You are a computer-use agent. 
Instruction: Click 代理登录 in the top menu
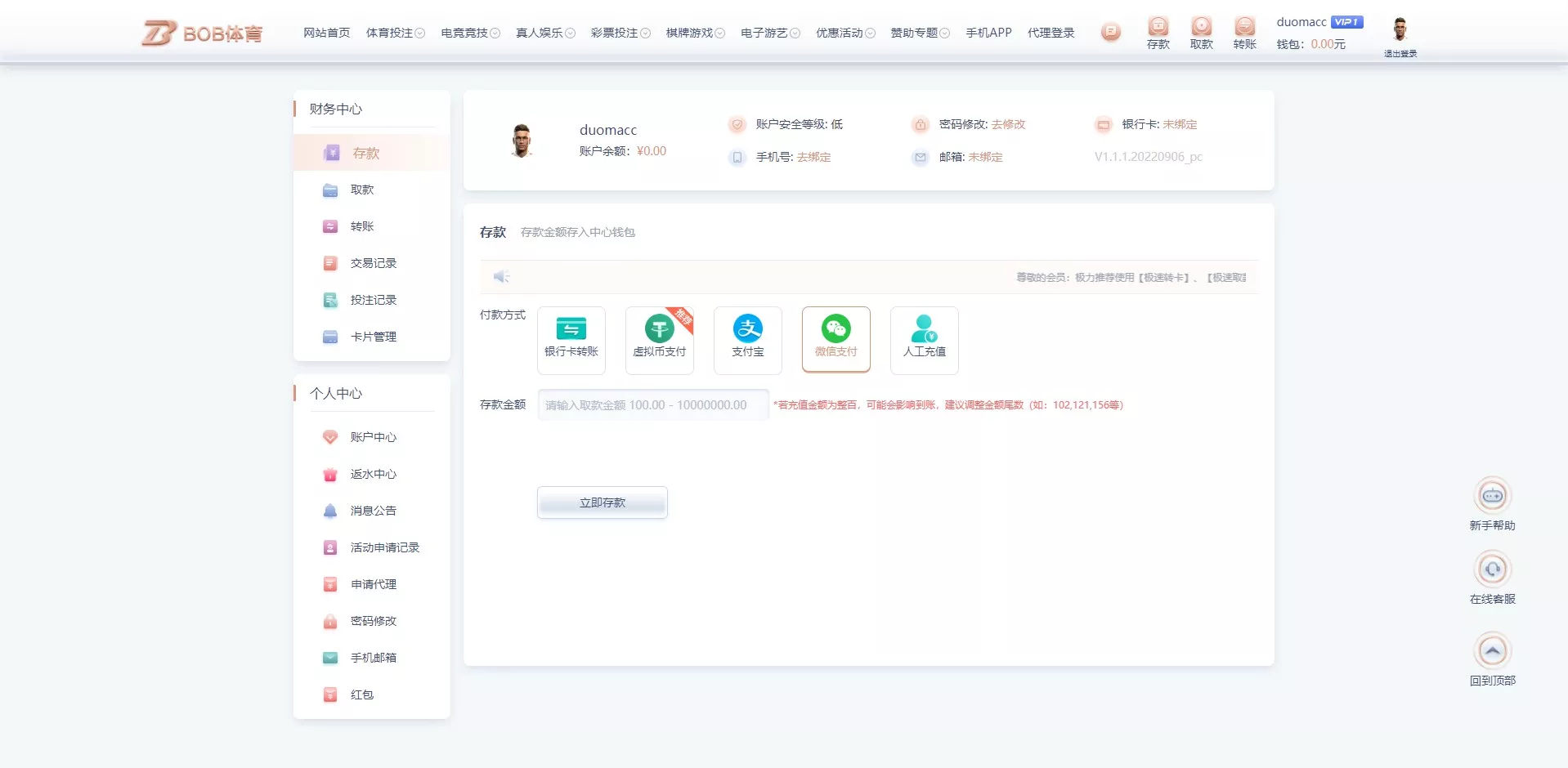[x=1051, y=33]
